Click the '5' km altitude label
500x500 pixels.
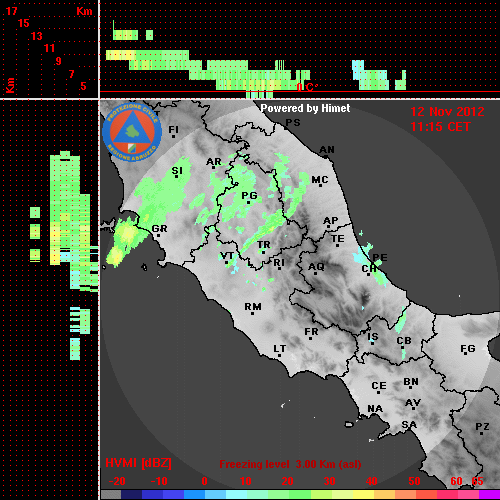pyautogui.click(x=83, y=86)
